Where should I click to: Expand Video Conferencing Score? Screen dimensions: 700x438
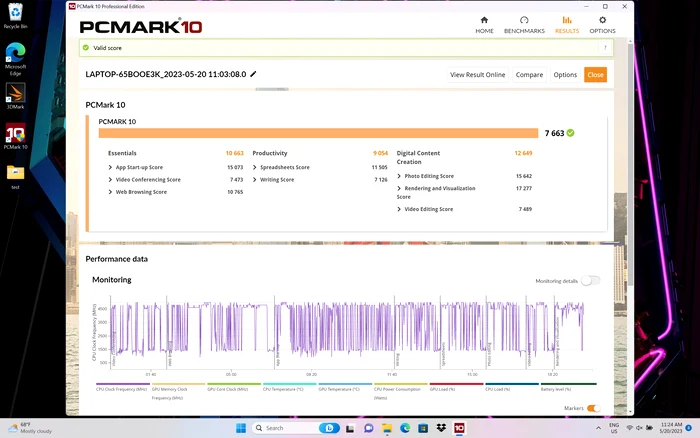[110, 179]
